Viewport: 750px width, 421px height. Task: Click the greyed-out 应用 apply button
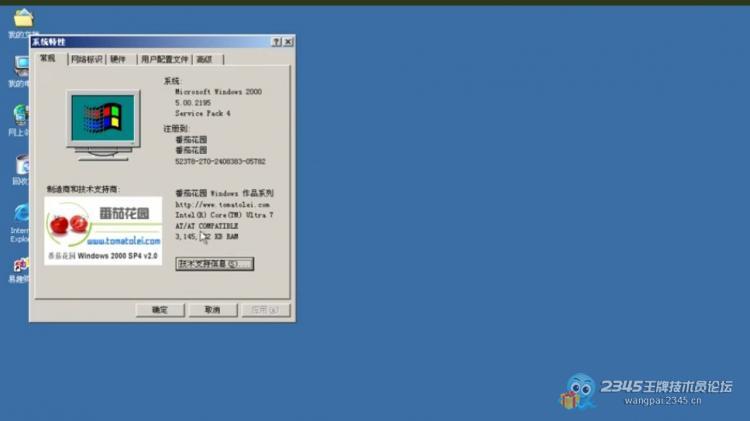(266, 310)
